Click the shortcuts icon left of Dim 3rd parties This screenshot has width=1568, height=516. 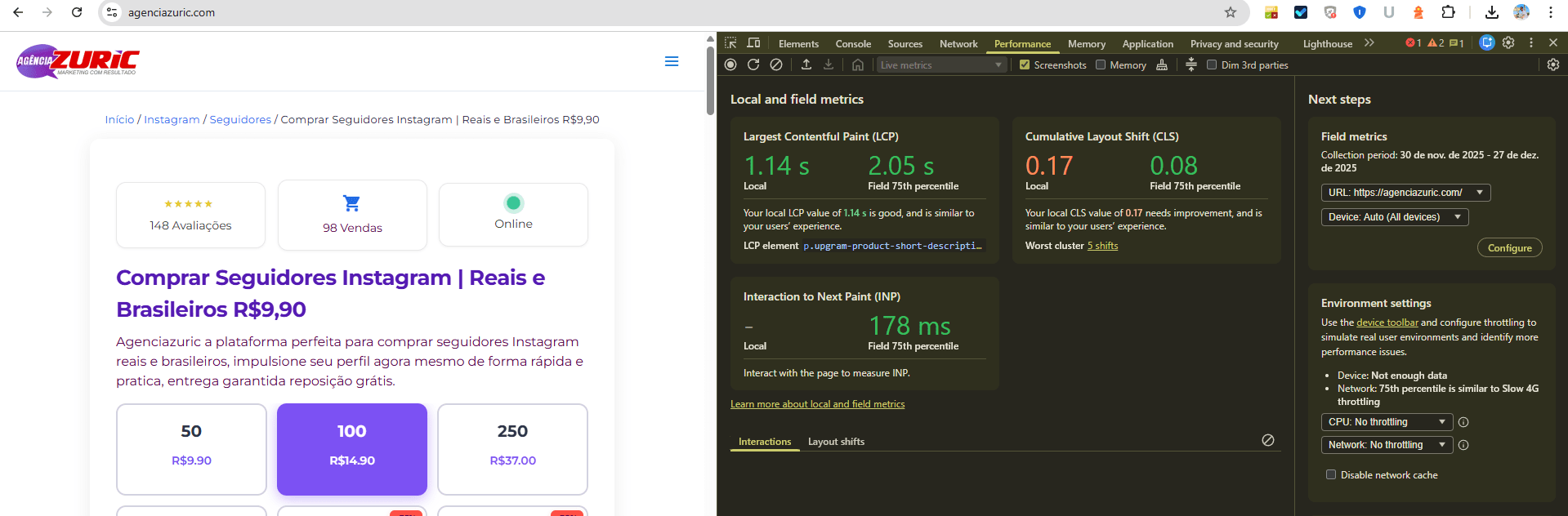[x=1191, y=64]
